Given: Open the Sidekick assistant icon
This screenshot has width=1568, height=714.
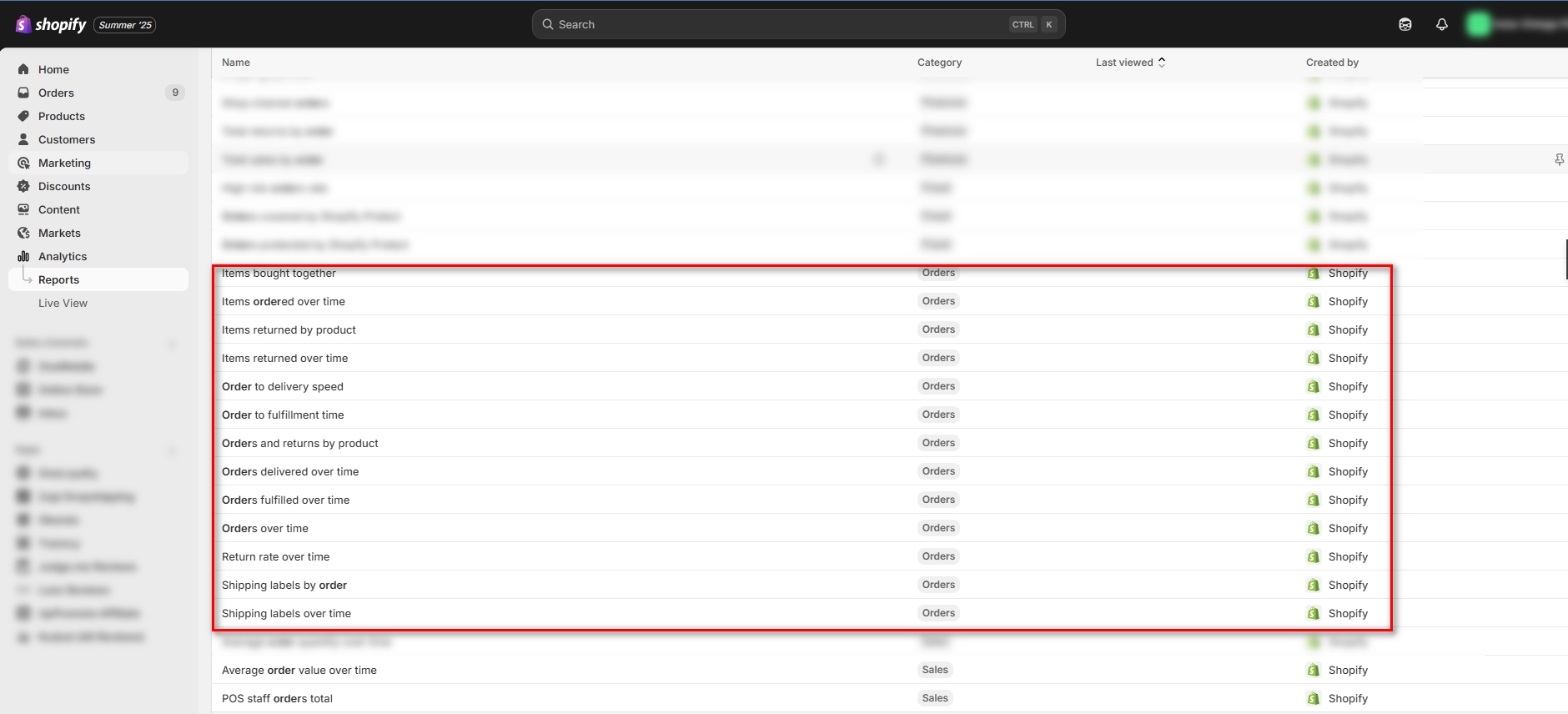Looking at the screenshot, I should [1405, 25].
